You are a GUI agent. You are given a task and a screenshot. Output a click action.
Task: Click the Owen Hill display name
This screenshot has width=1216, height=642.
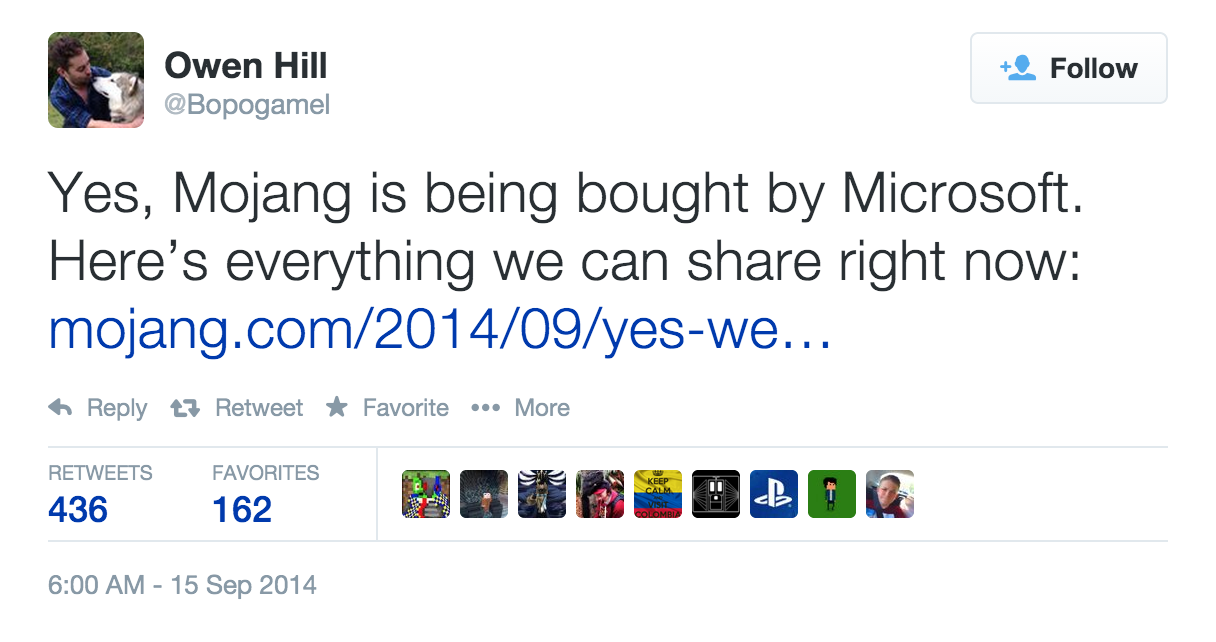[x=246, y=66]
